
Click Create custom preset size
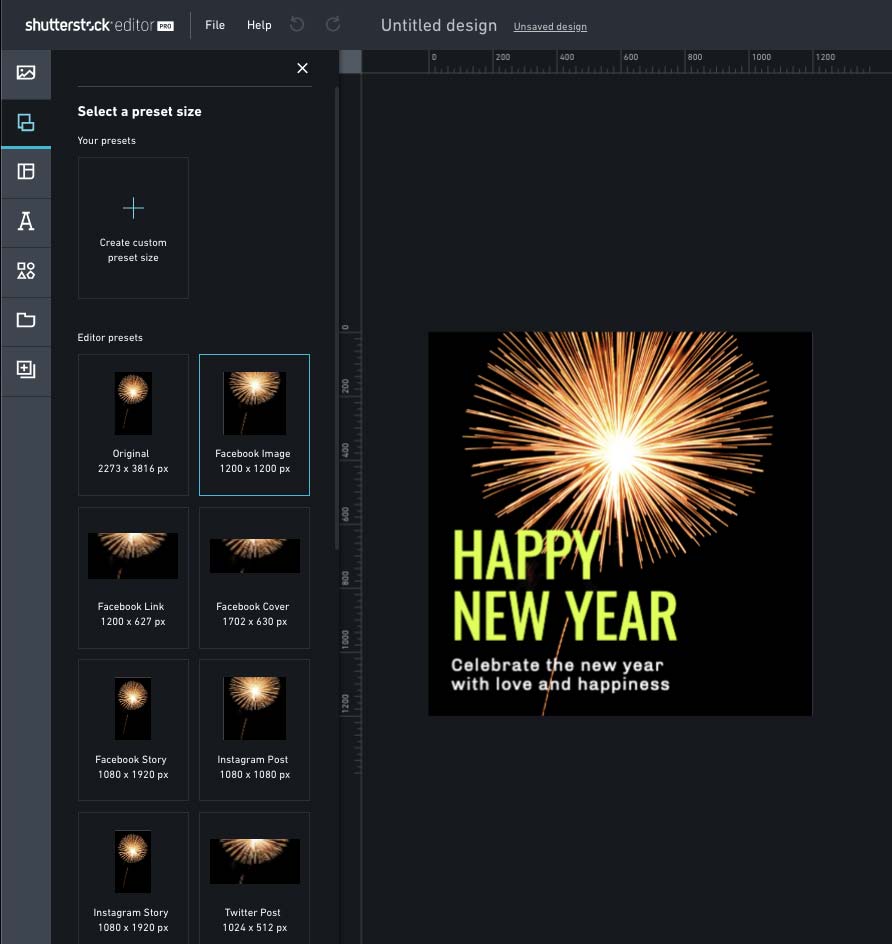(x=133, y=228)
